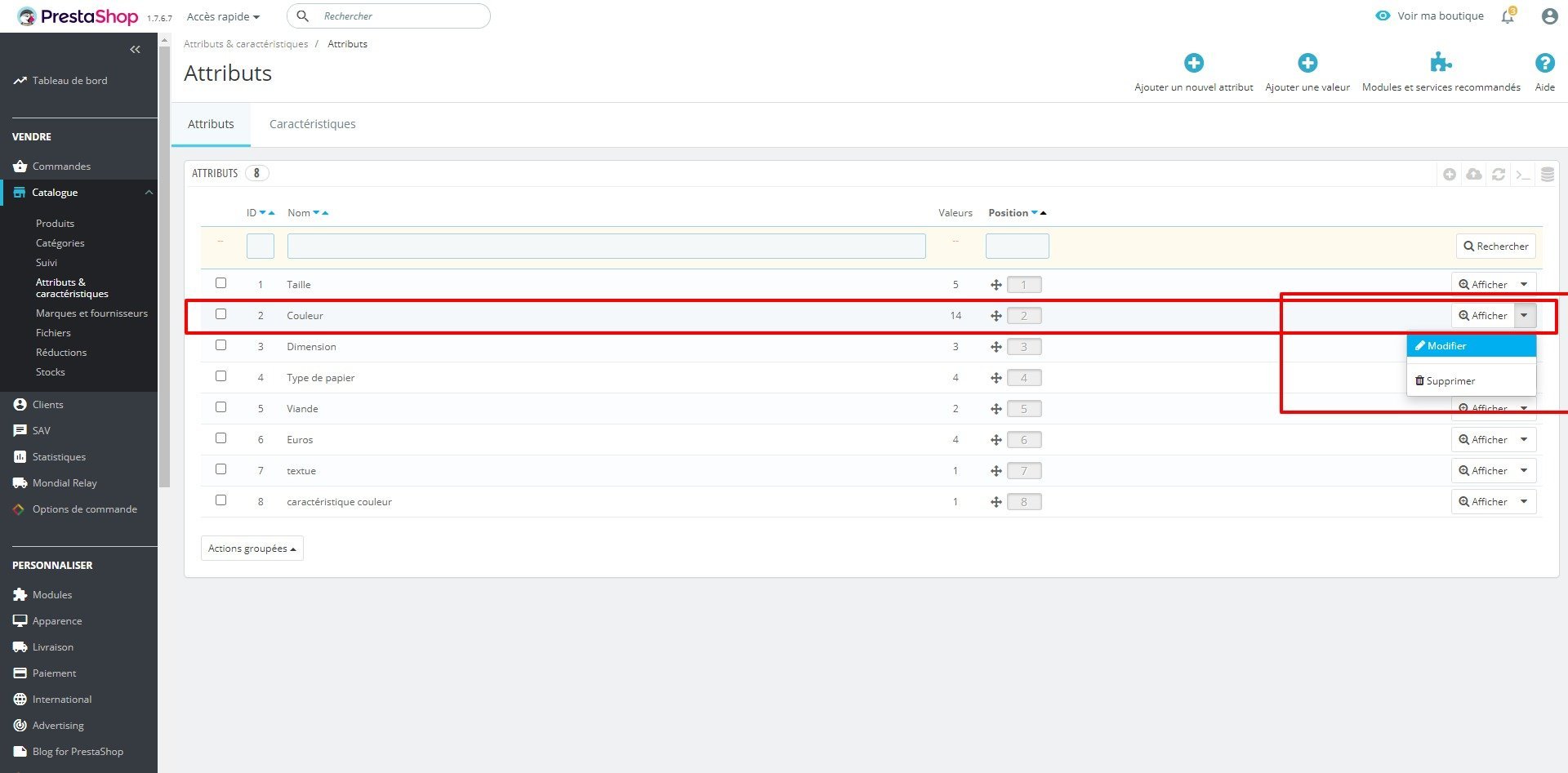Open Commandes in the sidebar
This screenshot has height=773, width=1568.
coord(52,167)
